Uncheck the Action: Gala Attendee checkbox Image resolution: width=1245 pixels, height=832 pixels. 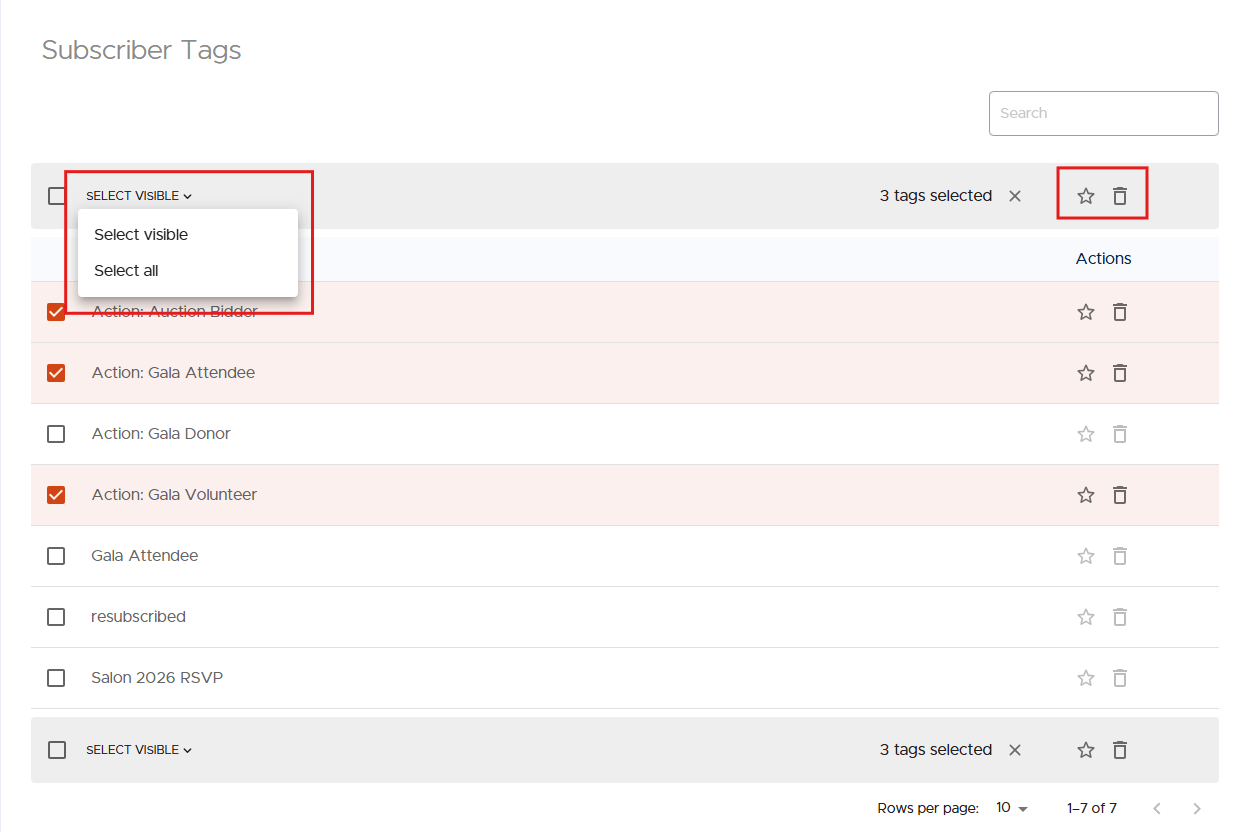[x=56, y=373]
